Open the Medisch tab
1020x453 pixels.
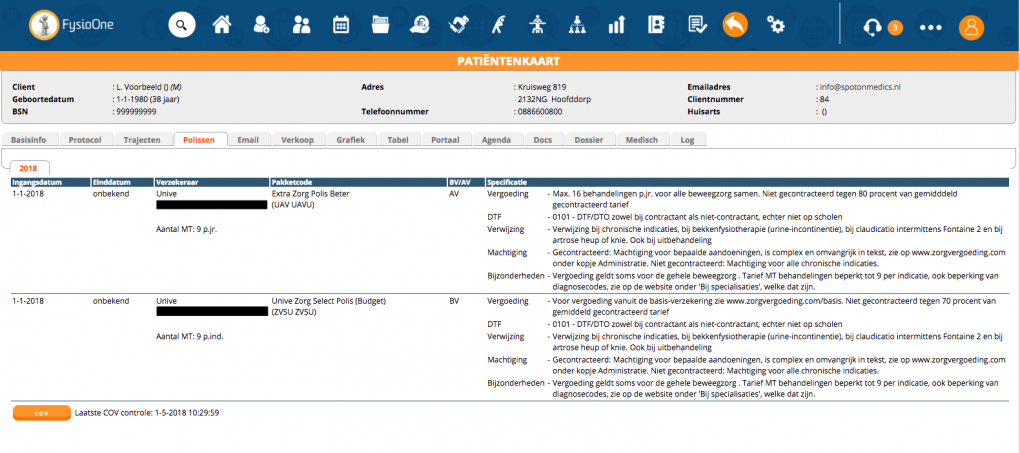tap(643, 140)
